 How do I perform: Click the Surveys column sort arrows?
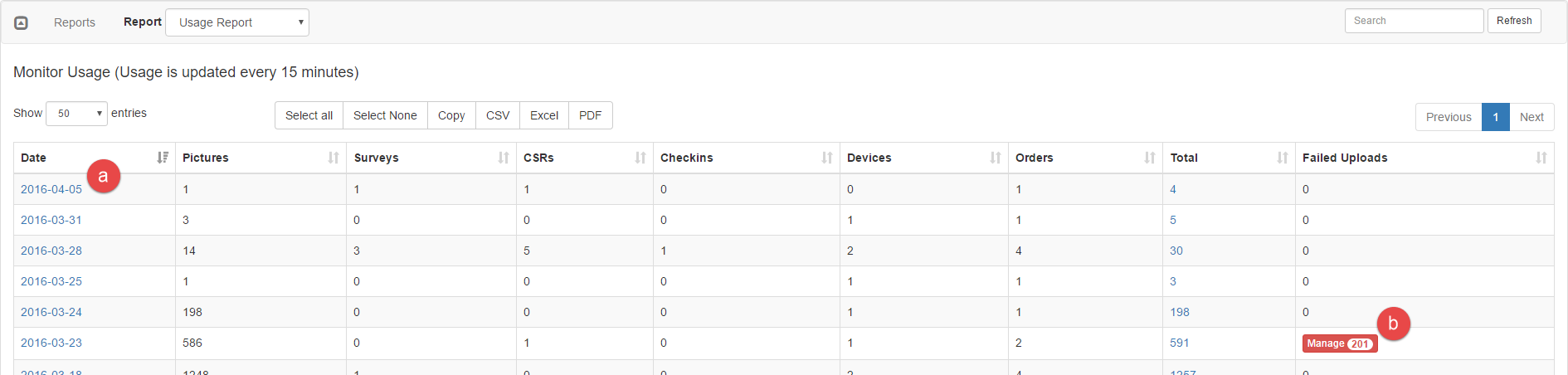click(x=504, y=158)
